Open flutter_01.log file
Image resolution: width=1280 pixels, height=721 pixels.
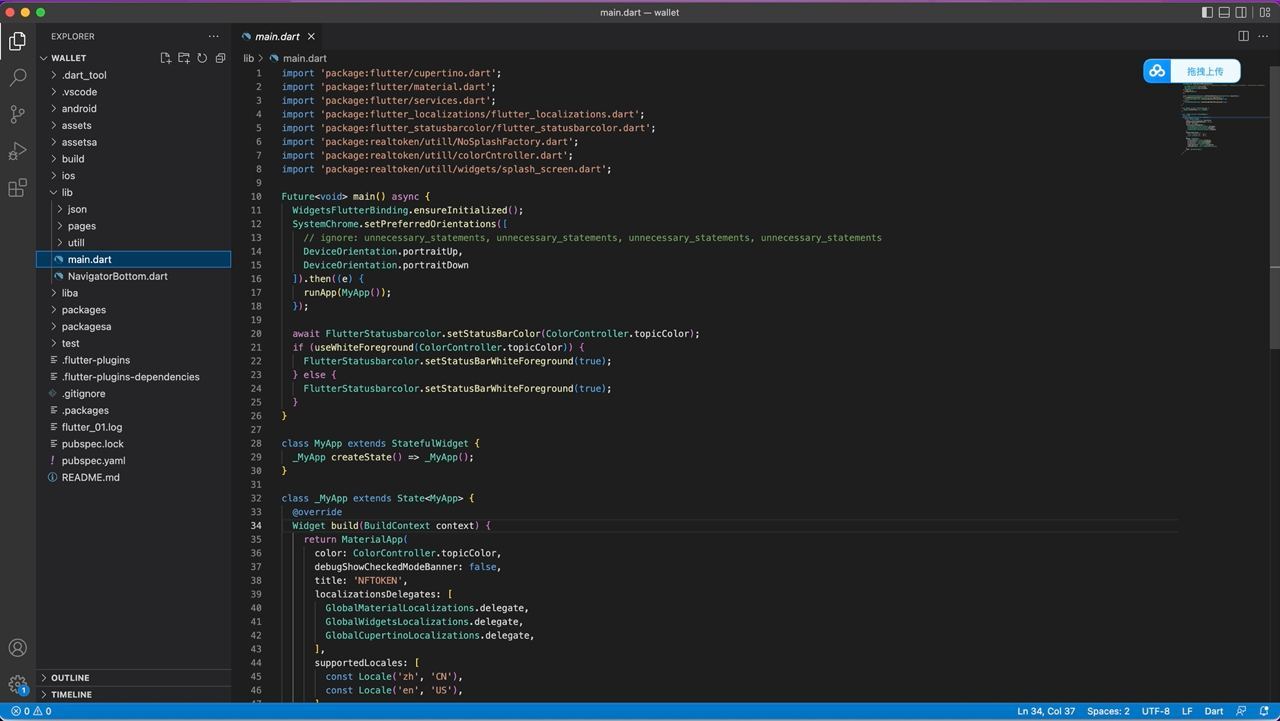pos(134,427)
